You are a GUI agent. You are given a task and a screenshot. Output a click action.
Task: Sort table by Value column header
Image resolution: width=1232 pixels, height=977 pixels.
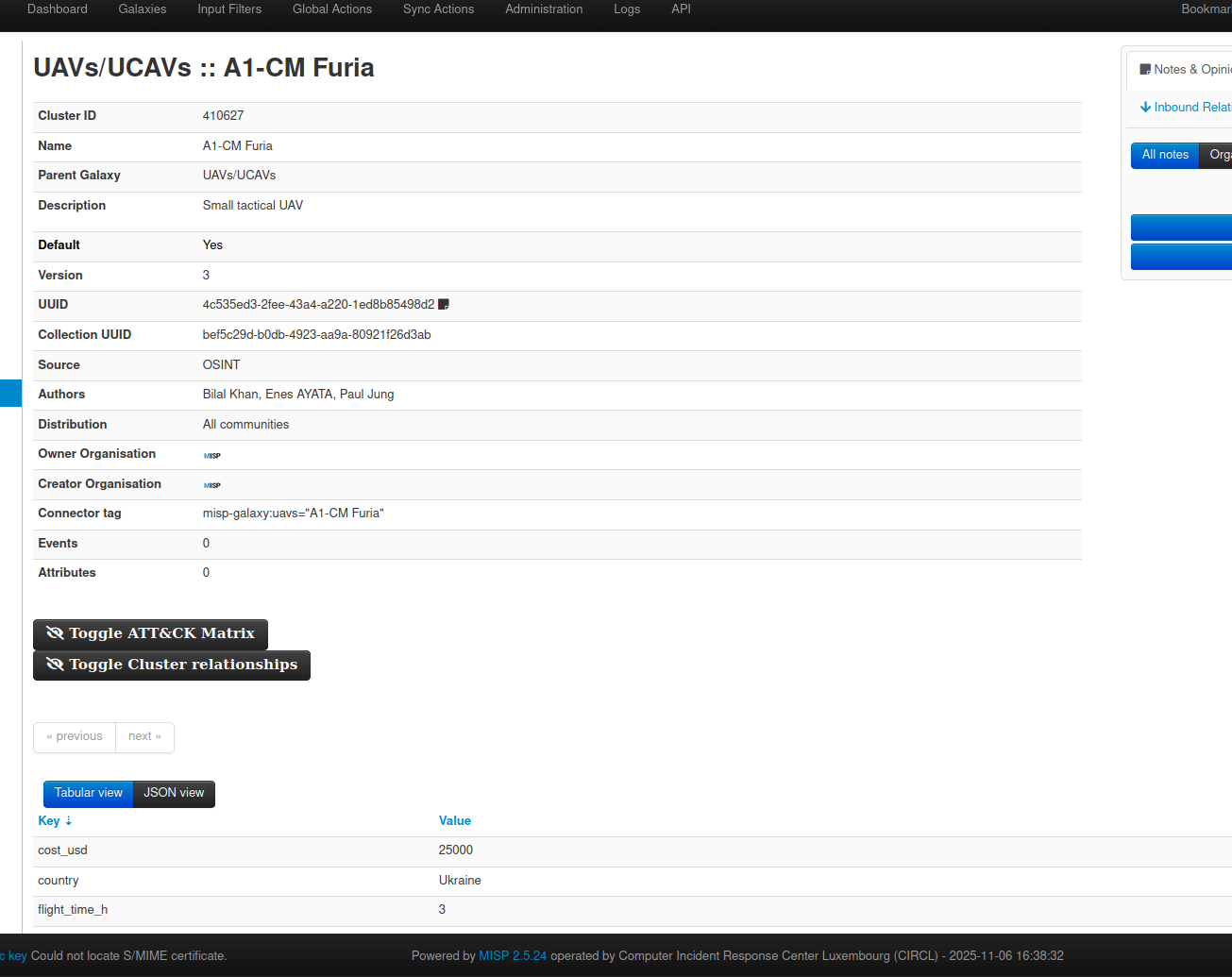tap(455, 821)
